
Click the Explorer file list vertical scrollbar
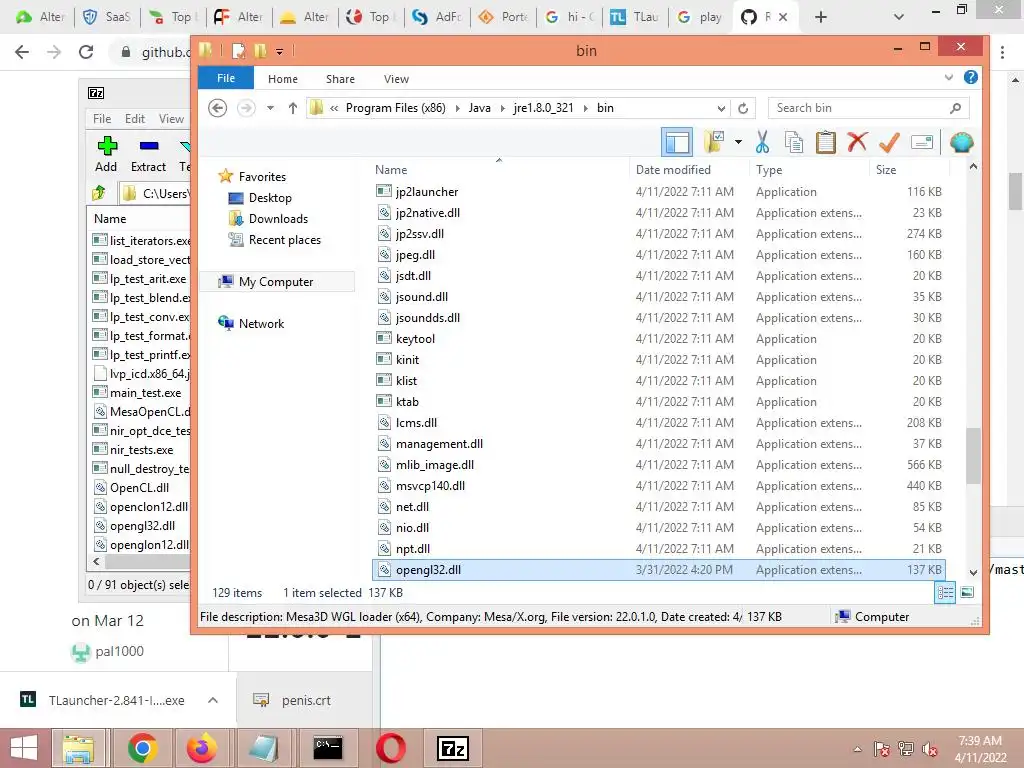coord(973,455)
